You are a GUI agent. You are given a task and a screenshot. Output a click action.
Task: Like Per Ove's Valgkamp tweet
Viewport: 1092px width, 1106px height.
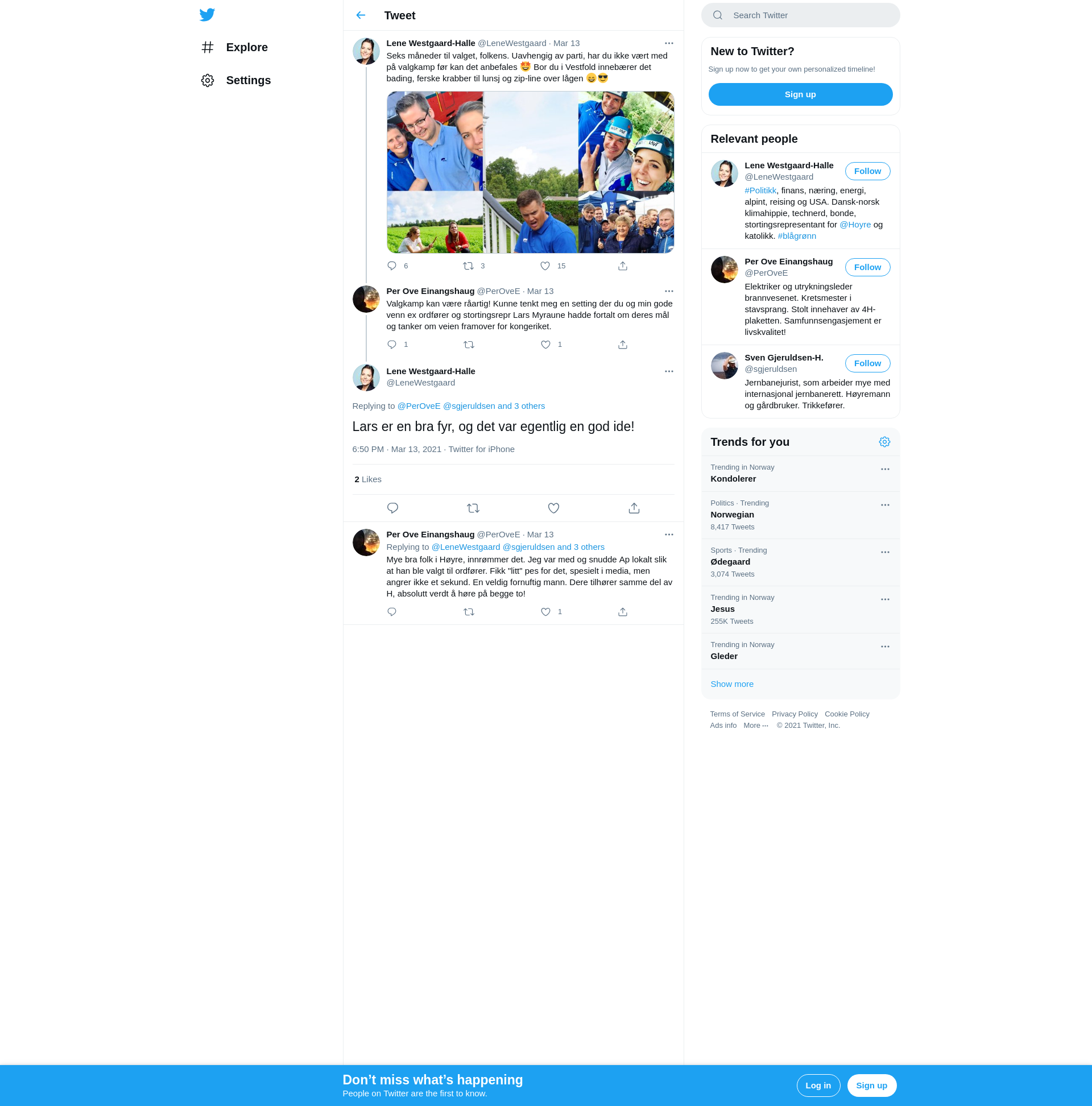(545, 345)
